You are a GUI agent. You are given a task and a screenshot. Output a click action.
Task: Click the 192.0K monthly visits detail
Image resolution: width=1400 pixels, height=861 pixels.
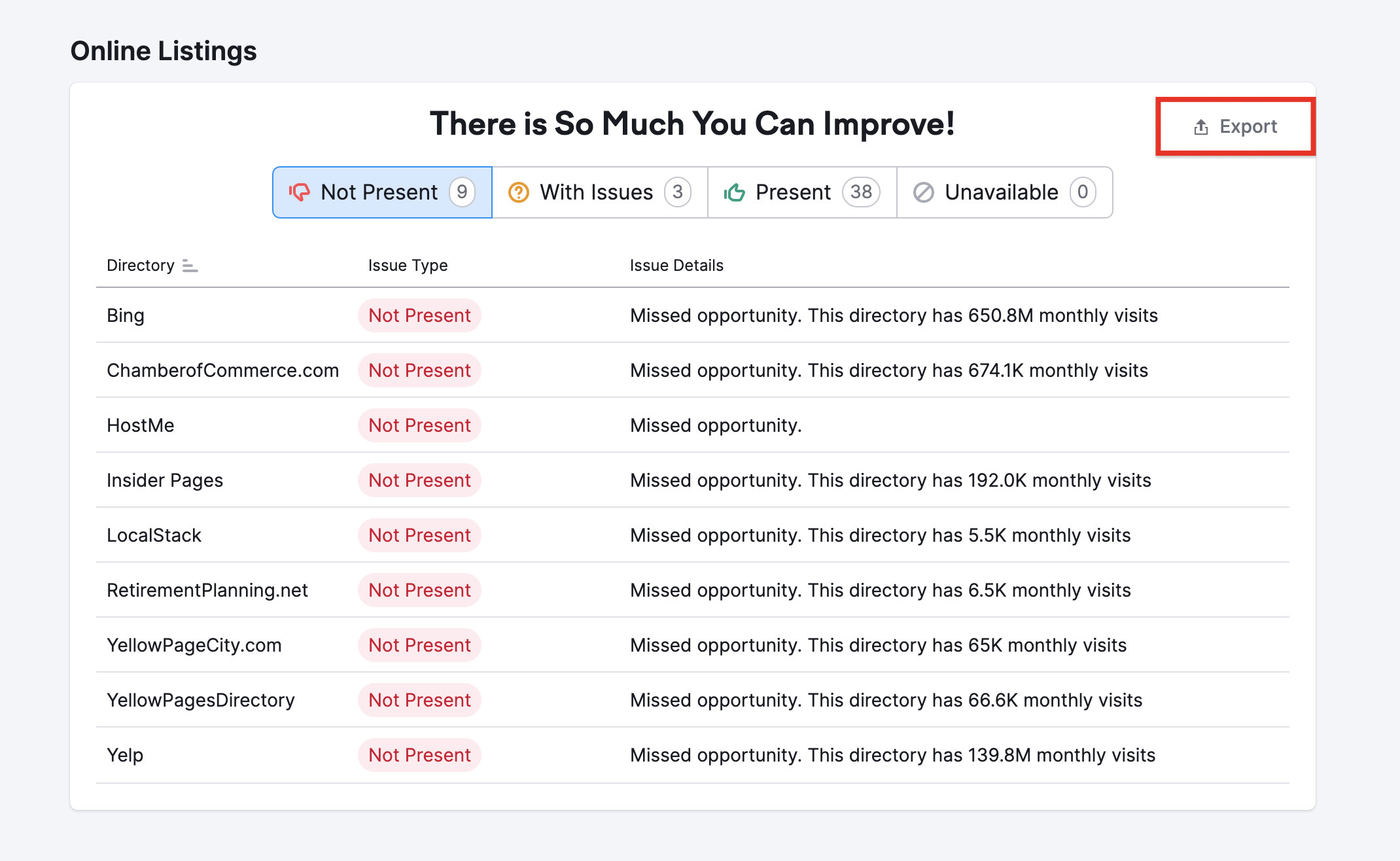890,480
